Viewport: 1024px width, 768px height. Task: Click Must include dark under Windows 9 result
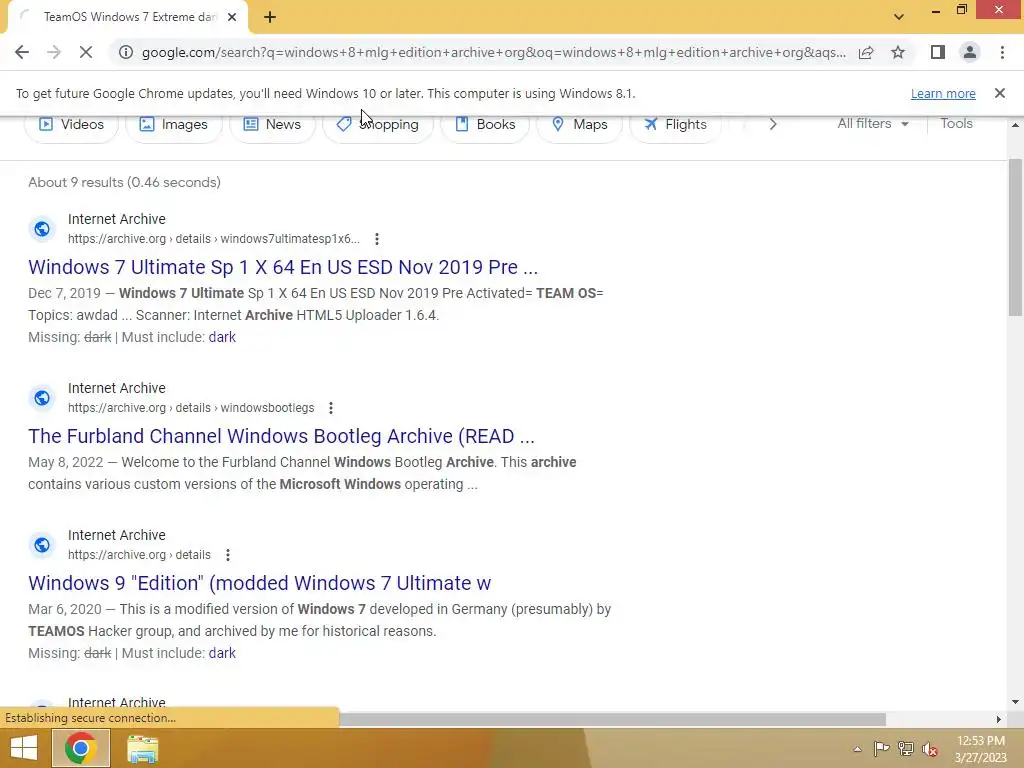[222, 653]
